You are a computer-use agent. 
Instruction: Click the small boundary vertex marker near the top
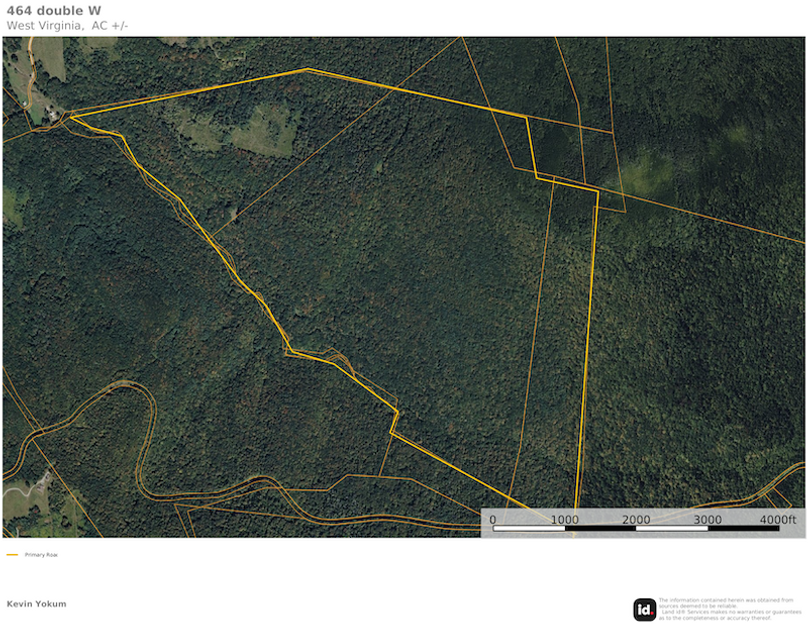pos(310,69)
